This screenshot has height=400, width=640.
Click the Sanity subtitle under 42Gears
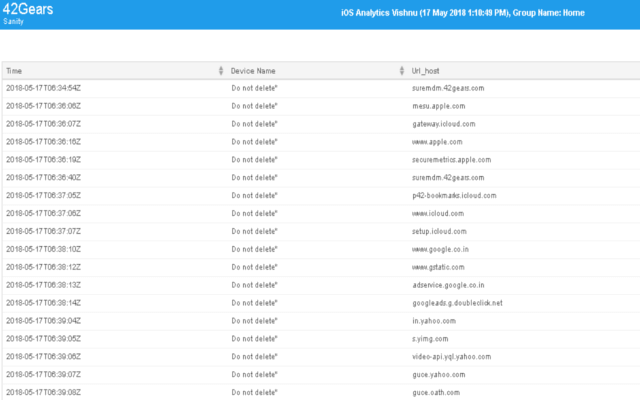point(13,22)
